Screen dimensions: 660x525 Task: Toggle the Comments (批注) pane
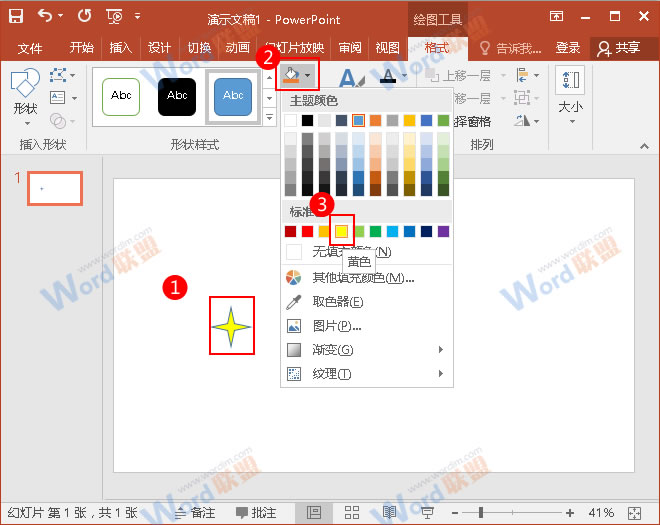256,512
